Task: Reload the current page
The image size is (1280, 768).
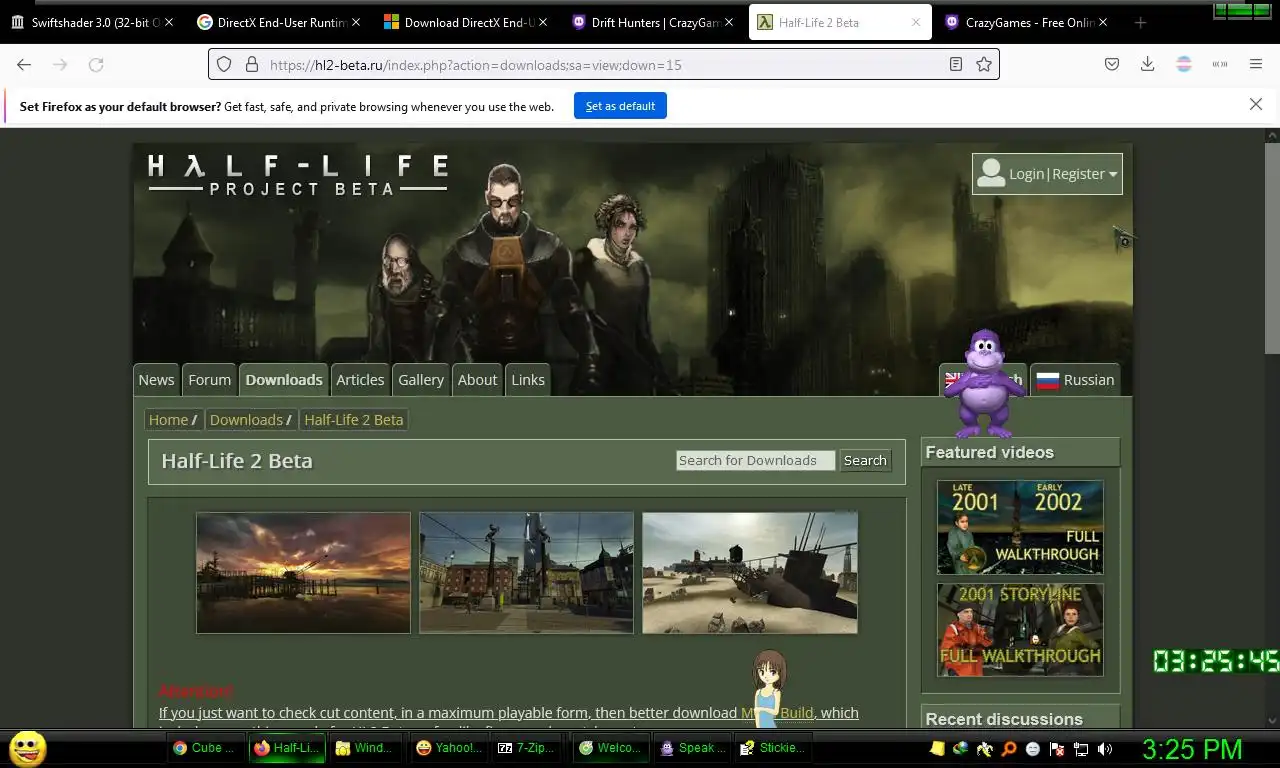Action: pyautogui.click(x=96, y=64)
